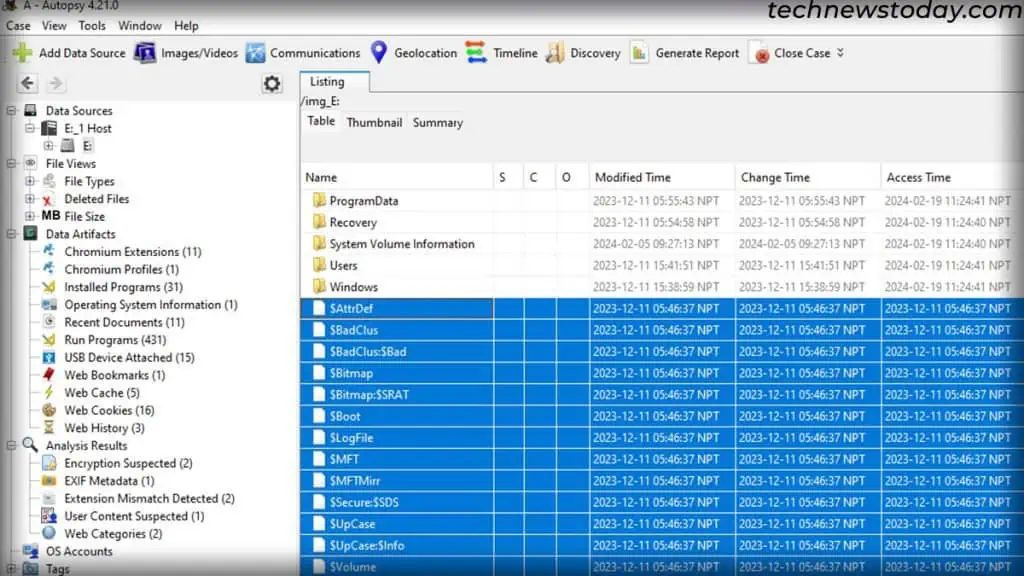Expand the File Size node
1024x576 pixels.
coord(30,216)
